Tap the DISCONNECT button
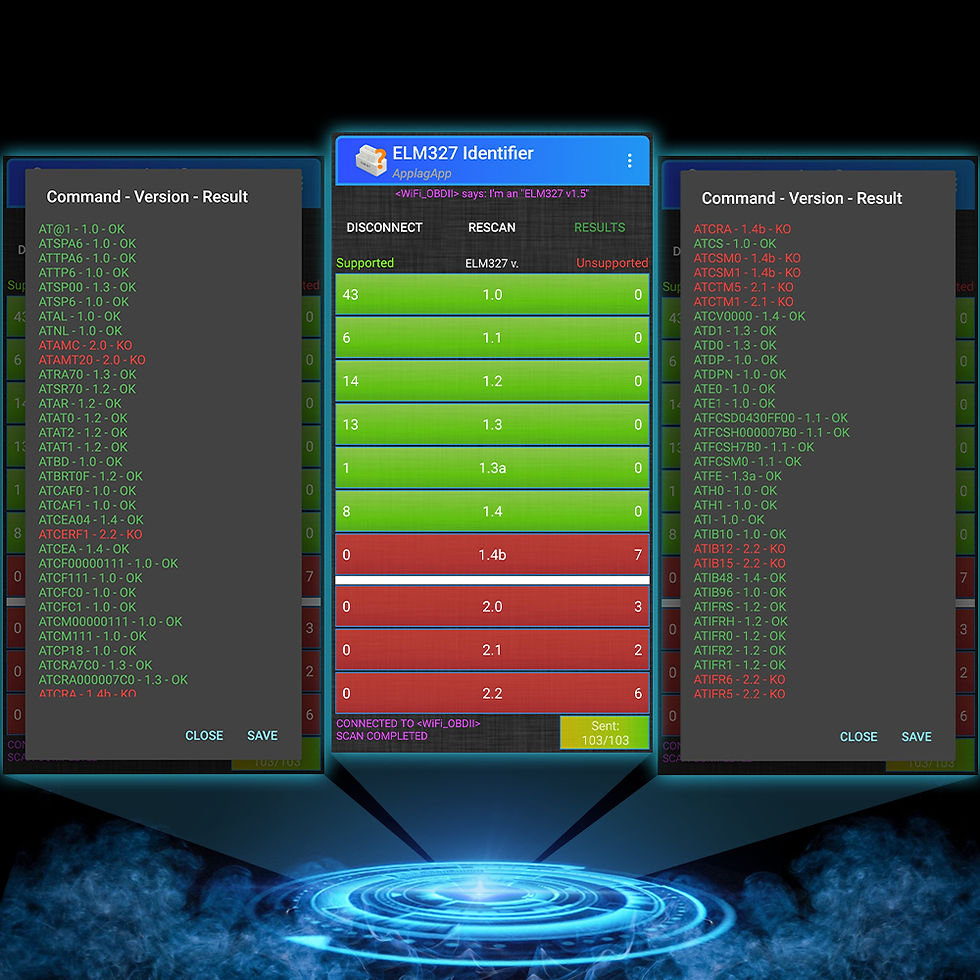Viewport: 980px width, 980px height. [384, 228]
